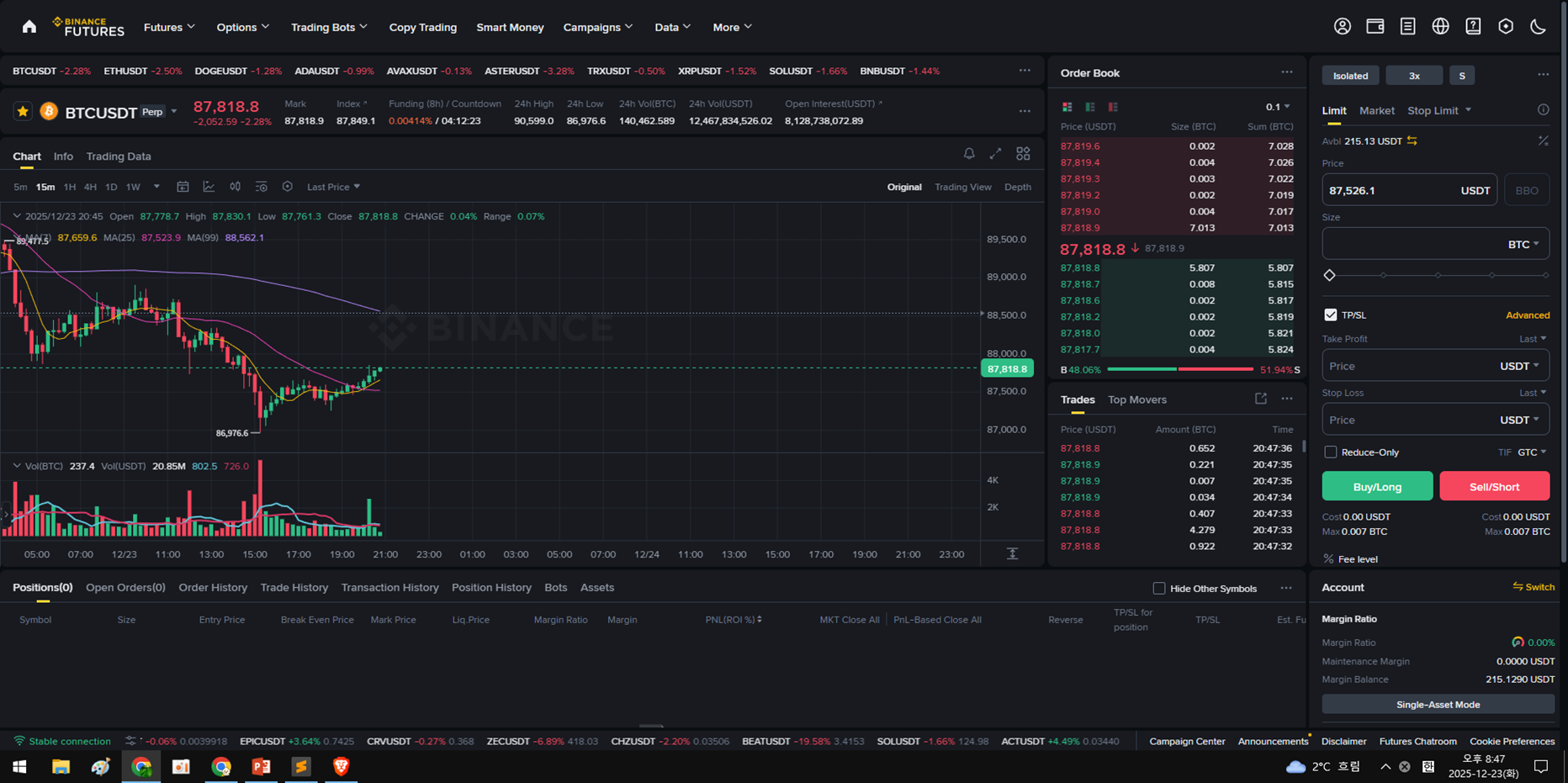Open TIF GTC dropdown
Viewport: 1568px width, 783px height.
pyautogui.click(x=1532, y=452)
